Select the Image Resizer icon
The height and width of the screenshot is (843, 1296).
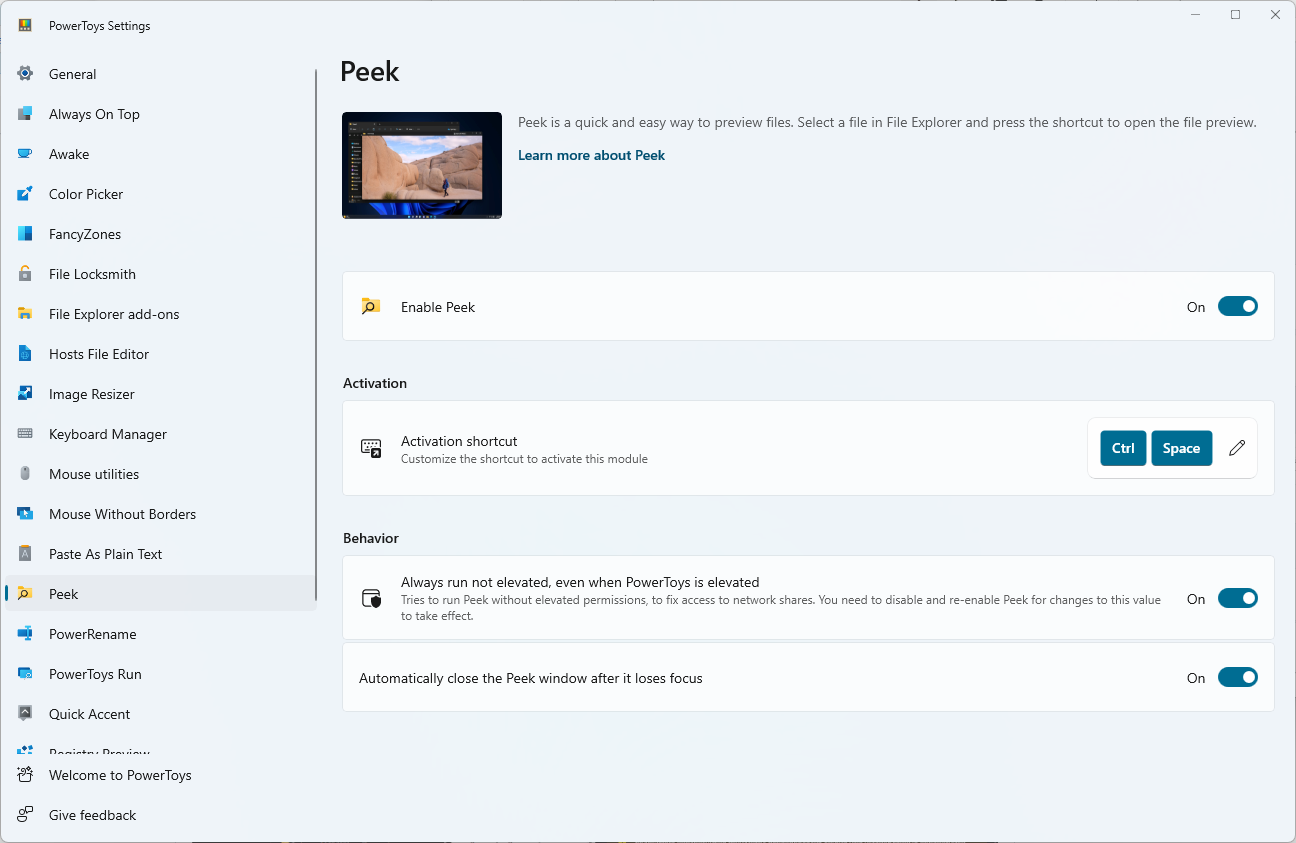coord(25,394)
